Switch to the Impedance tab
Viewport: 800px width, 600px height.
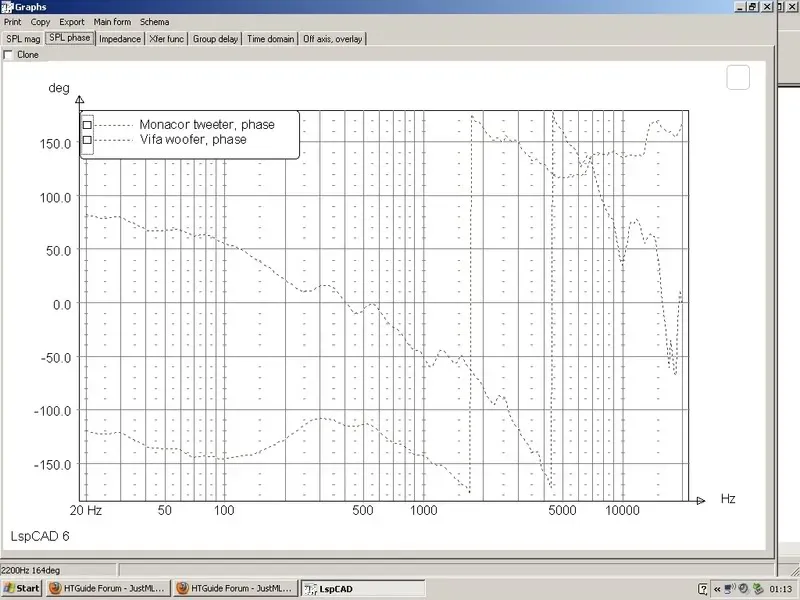click(x=120, y=39)
